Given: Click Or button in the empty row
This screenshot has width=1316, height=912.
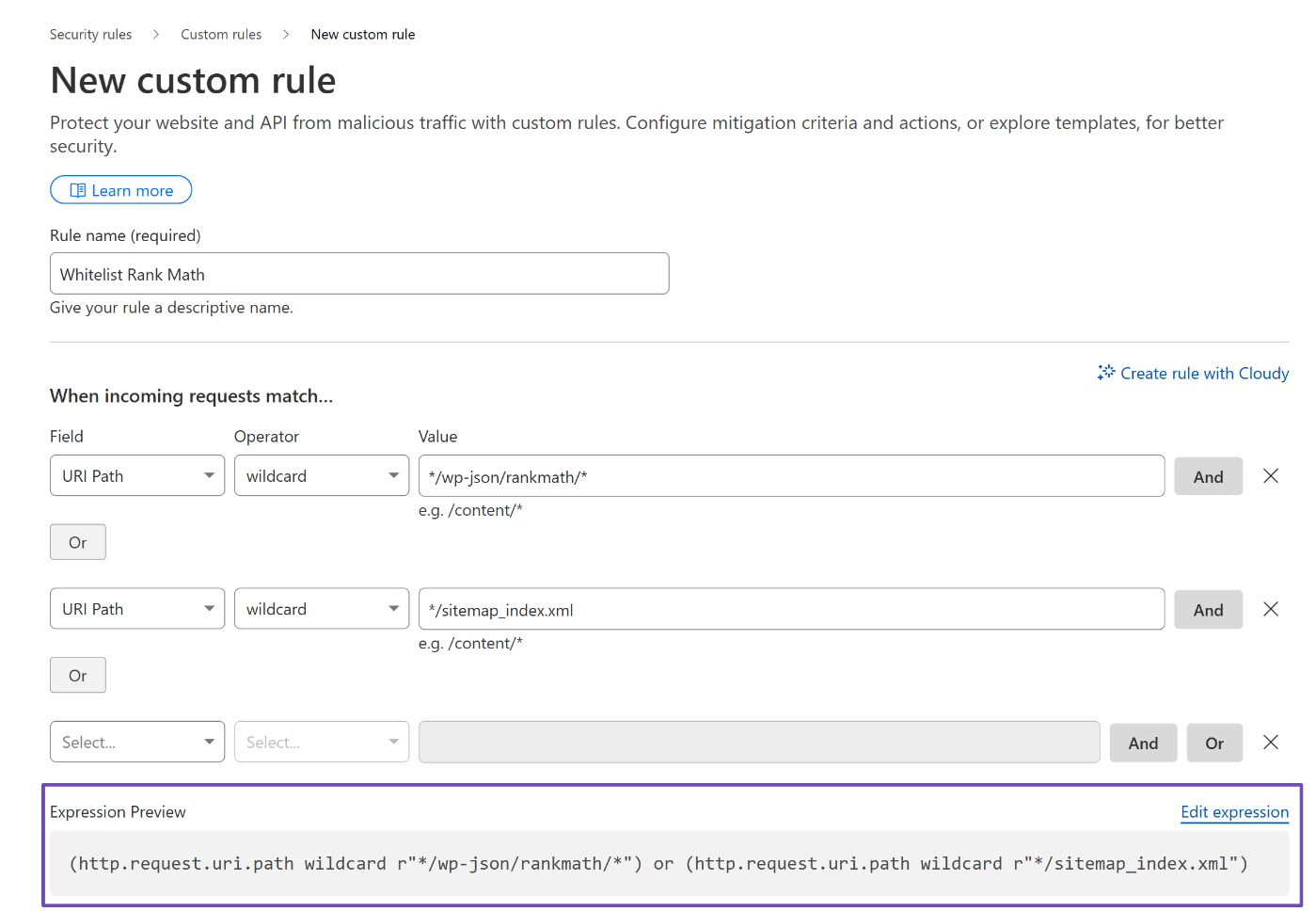Looking at the screenshot, I should pos(1214,743).
